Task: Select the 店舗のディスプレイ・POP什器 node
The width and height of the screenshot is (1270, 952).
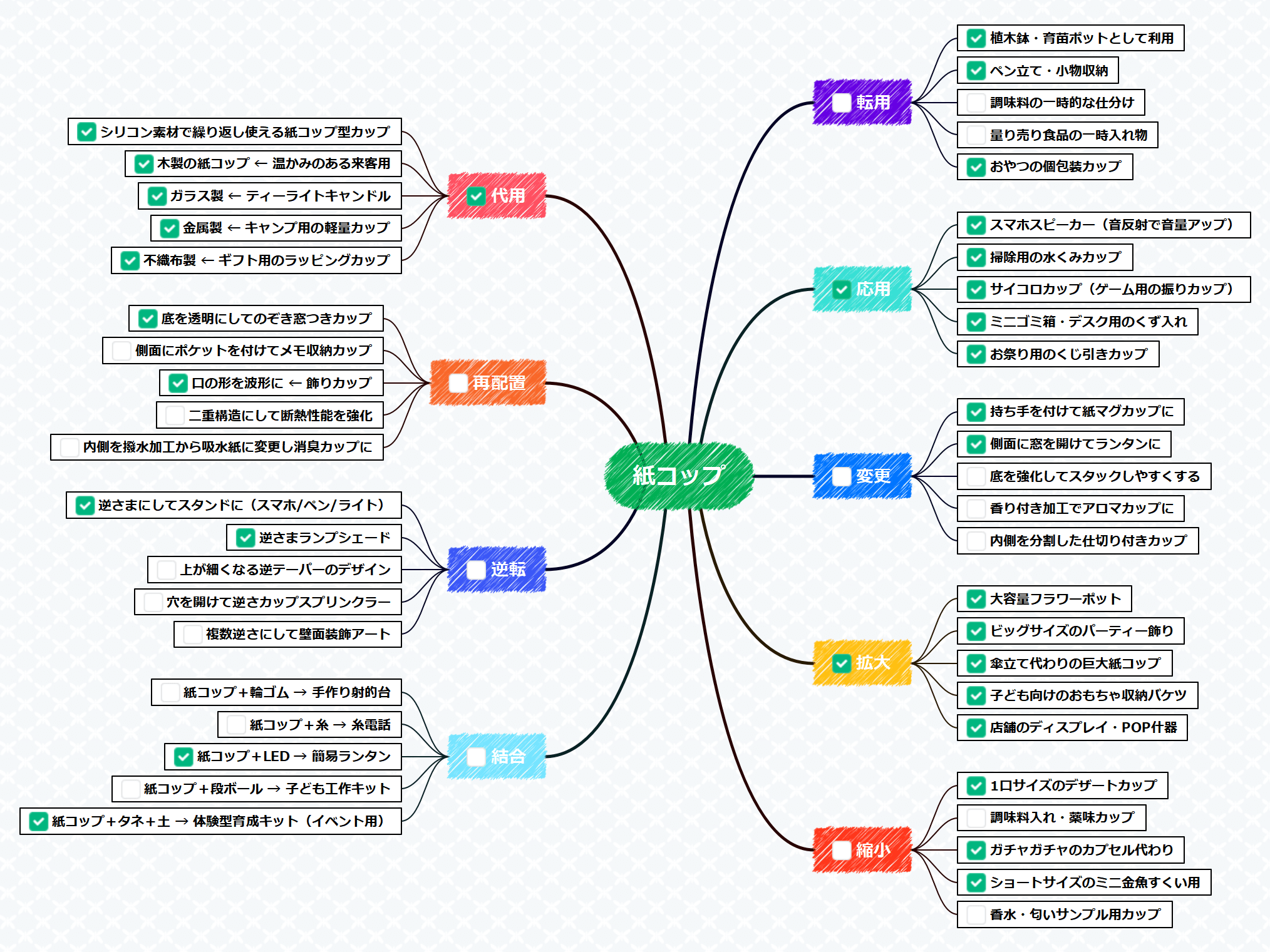Action: [x=1083, y=727]
